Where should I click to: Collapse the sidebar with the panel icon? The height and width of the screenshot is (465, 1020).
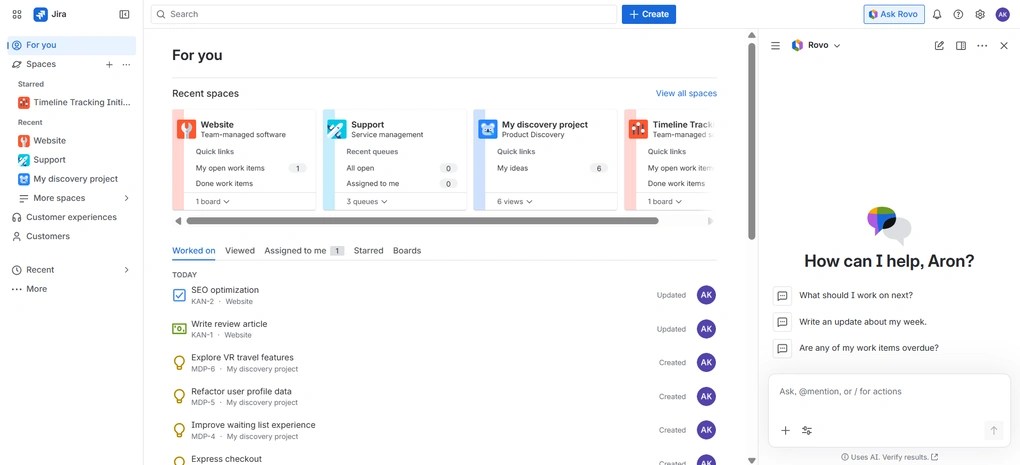[x=124, y=14]
